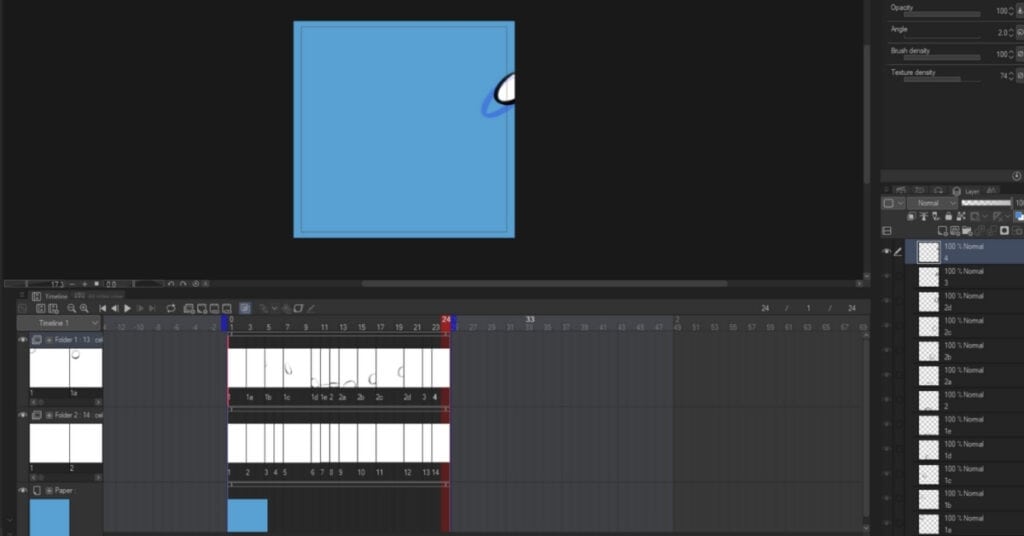Jump to the last frame
Viewport: 1024px width, 536px height.
click(152, 308)
